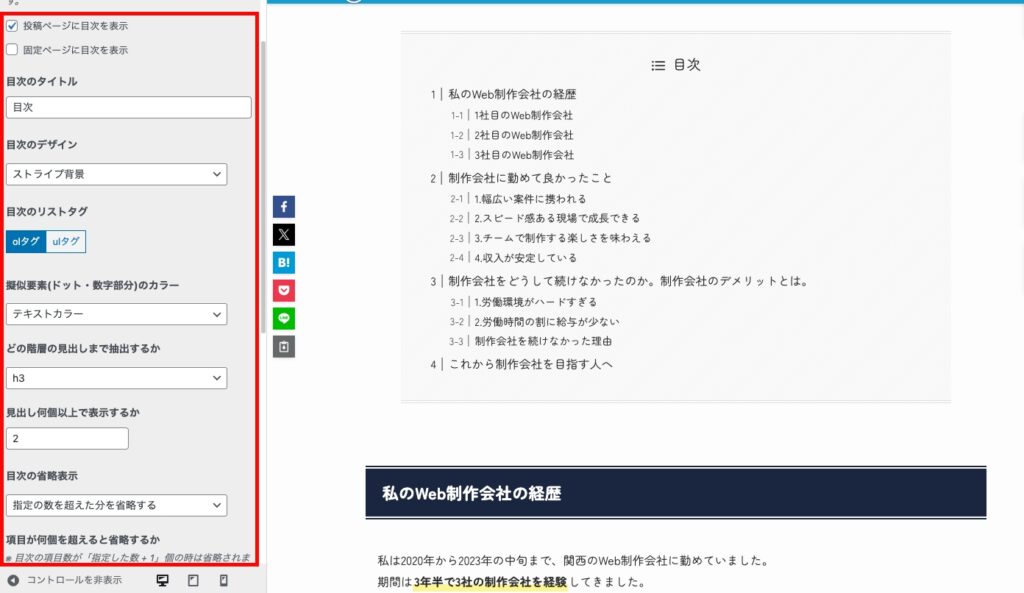Click the Pocket save icon

coord(284,291)
